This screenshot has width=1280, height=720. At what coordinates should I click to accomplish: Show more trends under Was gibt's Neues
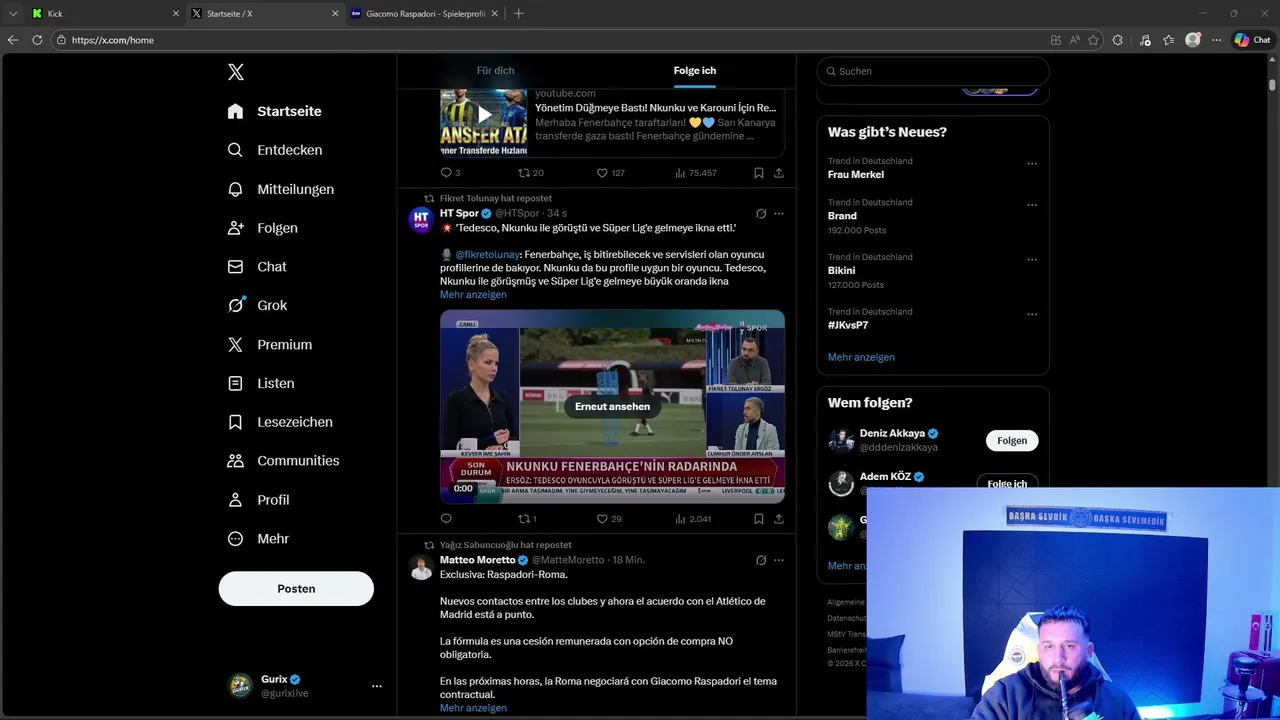tap(861, 358)
